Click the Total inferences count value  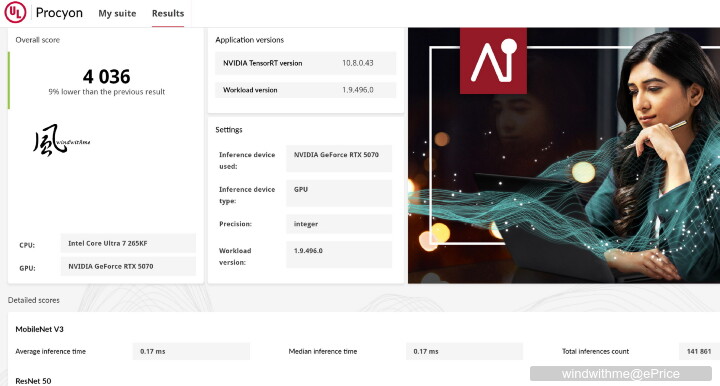click(699, 351)
